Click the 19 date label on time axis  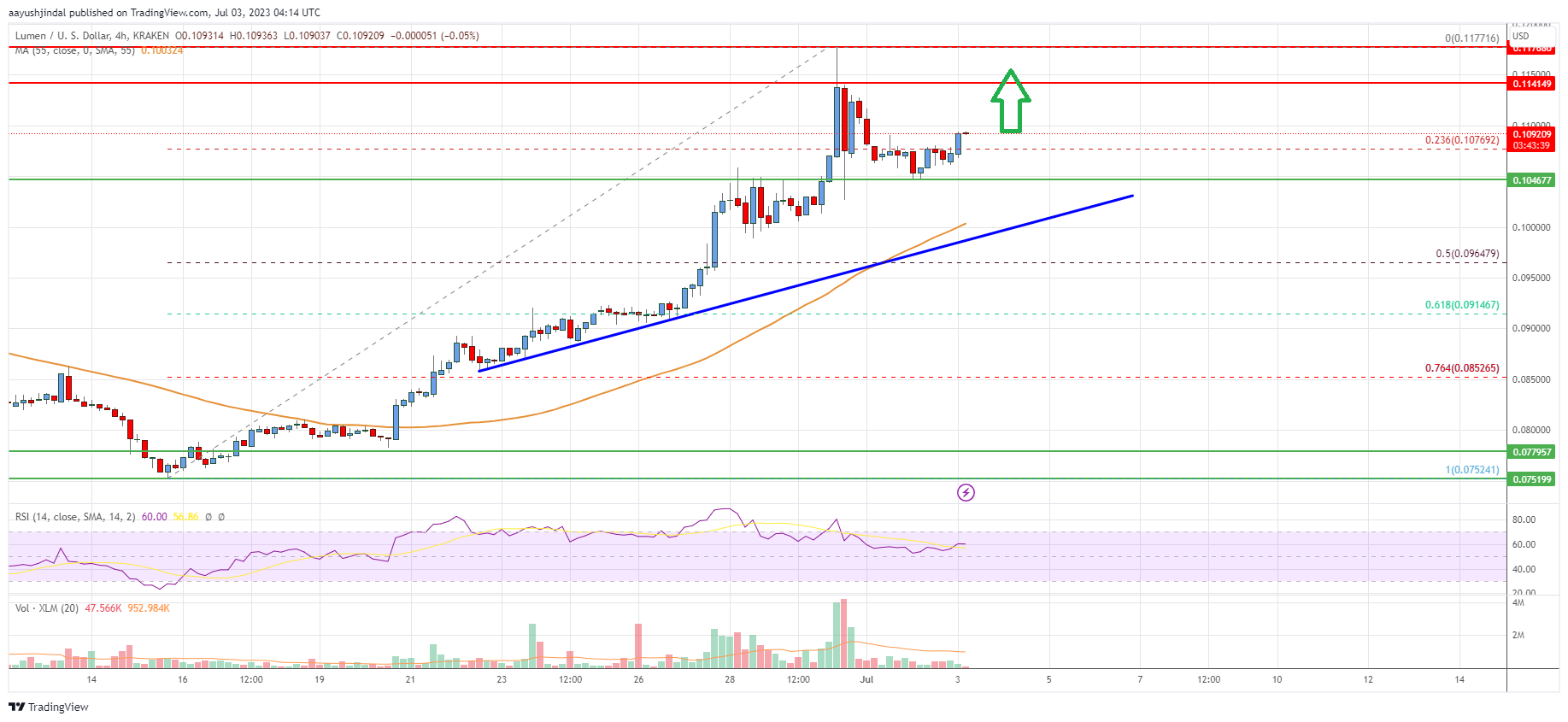(320, 680)
